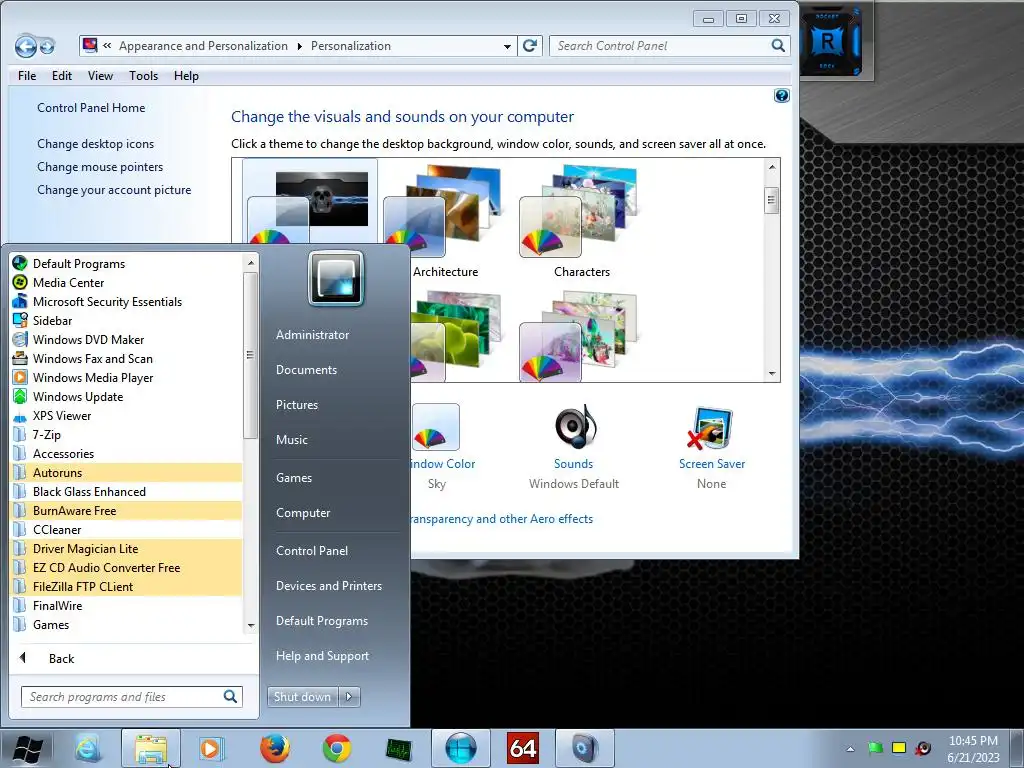Open Windows Update
1024x768 pixels.
127,396
